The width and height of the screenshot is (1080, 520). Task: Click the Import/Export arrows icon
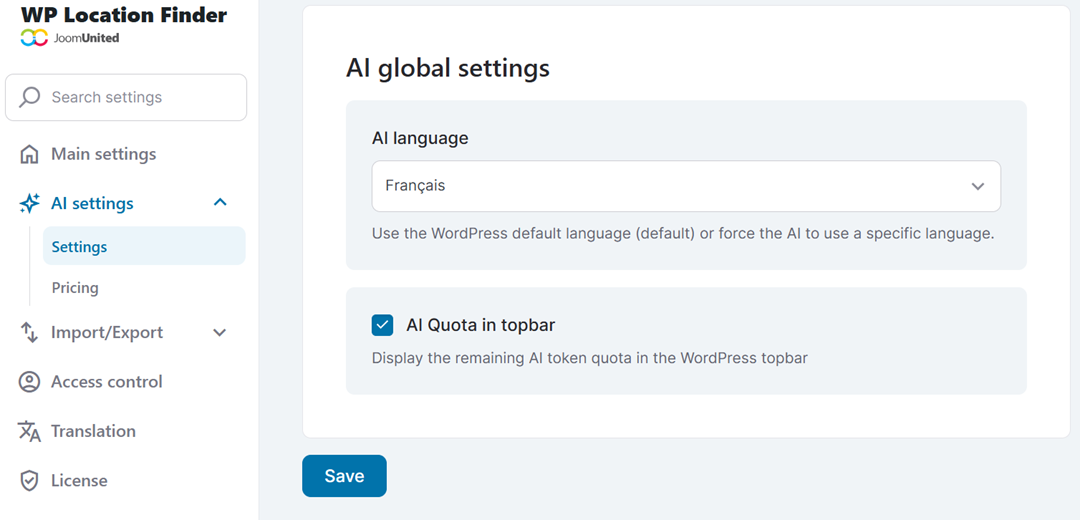click(29, 333)
